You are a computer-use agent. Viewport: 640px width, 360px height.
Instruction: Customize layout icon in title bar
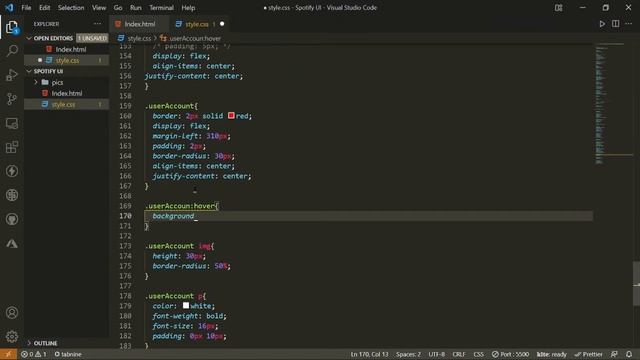point(558,8)
